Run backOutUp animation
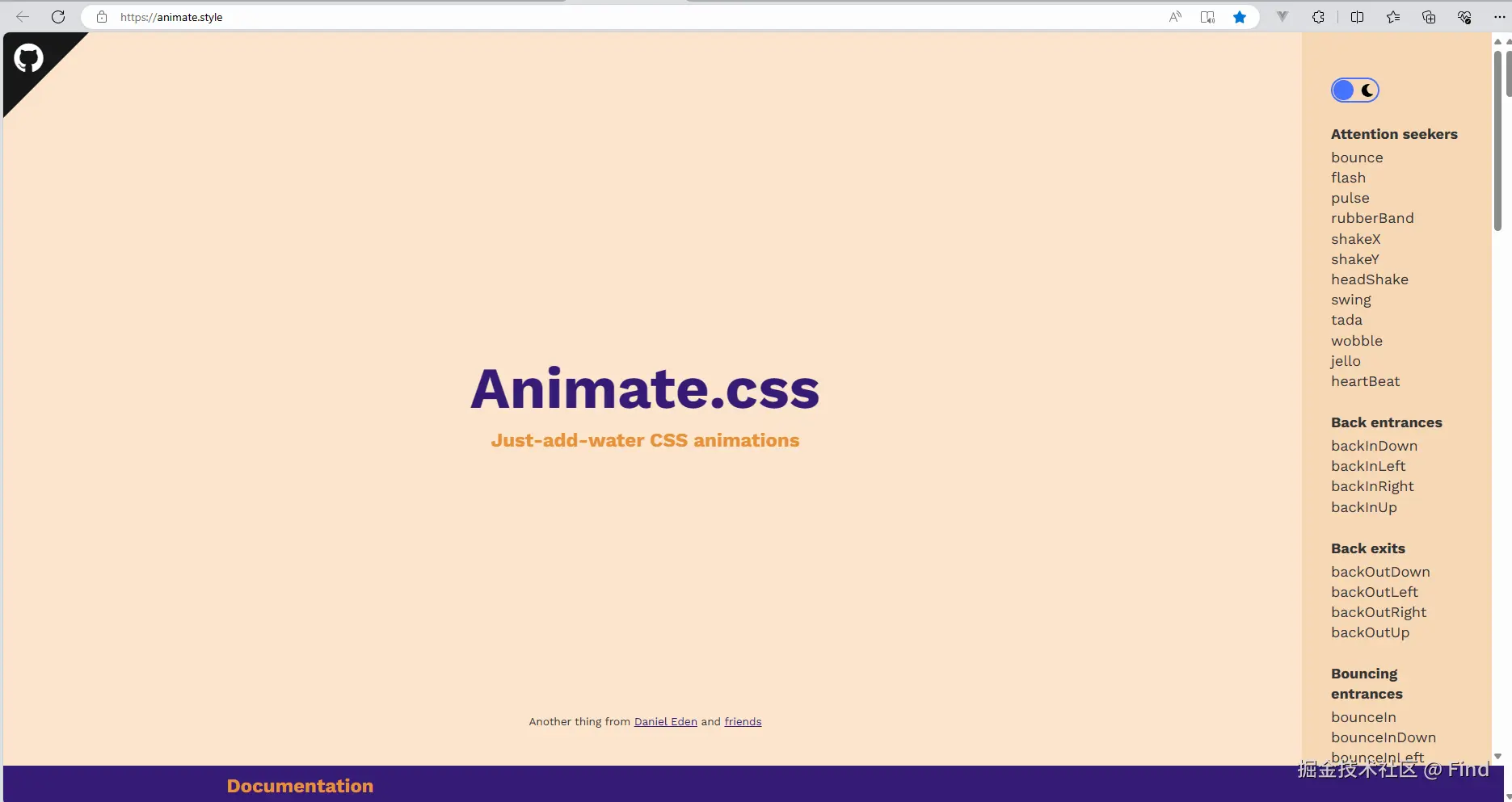Screen dimensions: 1512x802 click(x=1370, y=632)
